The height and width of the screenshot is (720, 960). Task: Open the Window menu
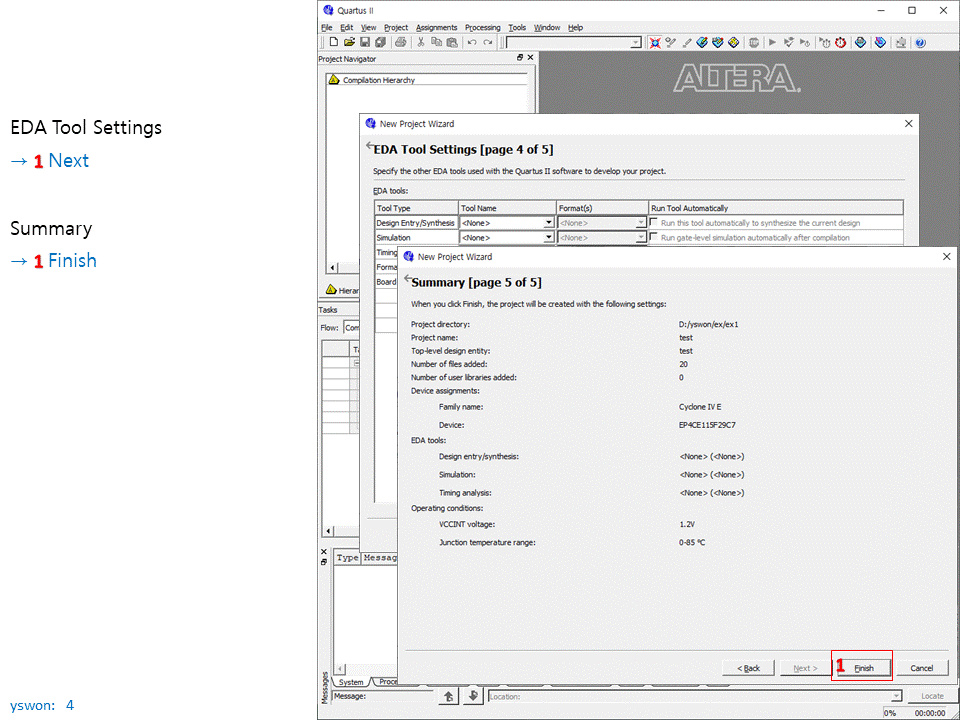click(x=547, y=28)
